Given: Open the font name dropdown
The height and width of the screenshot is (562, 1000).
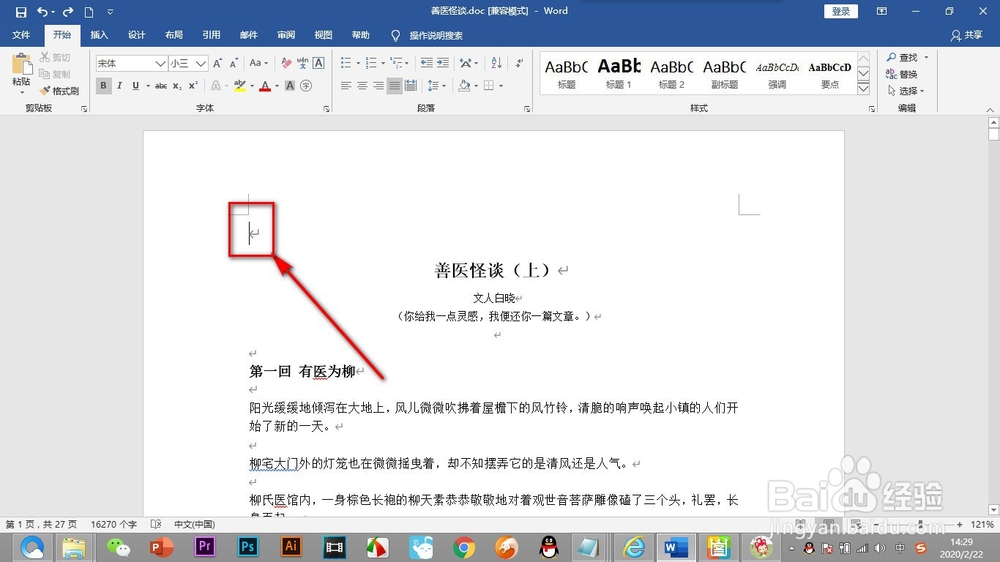Looking at the screenshot, I should tap(160, 63).
